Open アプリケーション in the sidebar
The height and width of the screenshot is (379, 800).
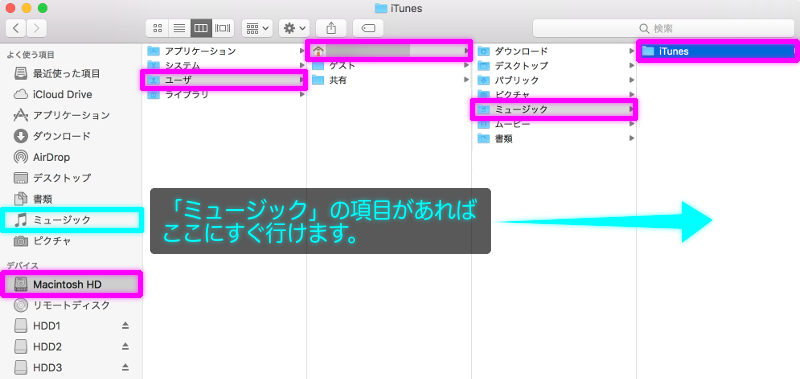(71, 115)
